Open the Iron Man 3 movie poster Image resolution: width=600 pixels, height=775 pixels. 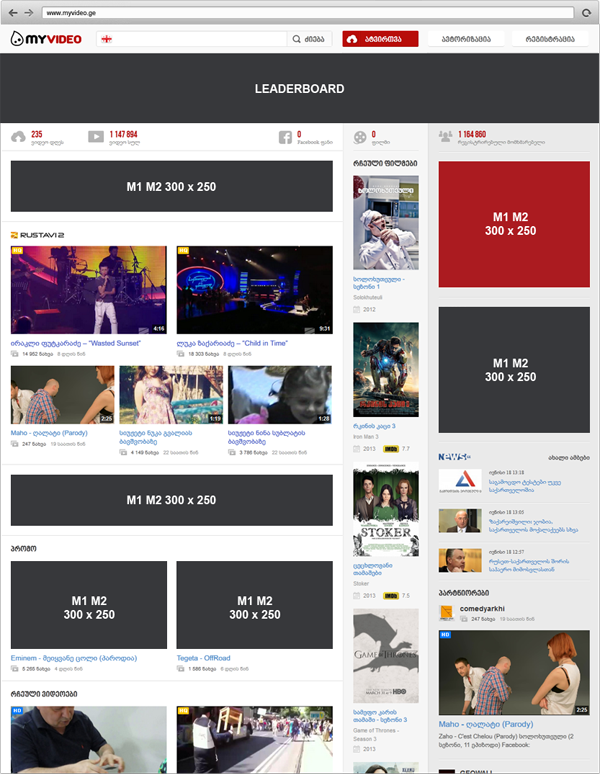[x=385, y=368]
